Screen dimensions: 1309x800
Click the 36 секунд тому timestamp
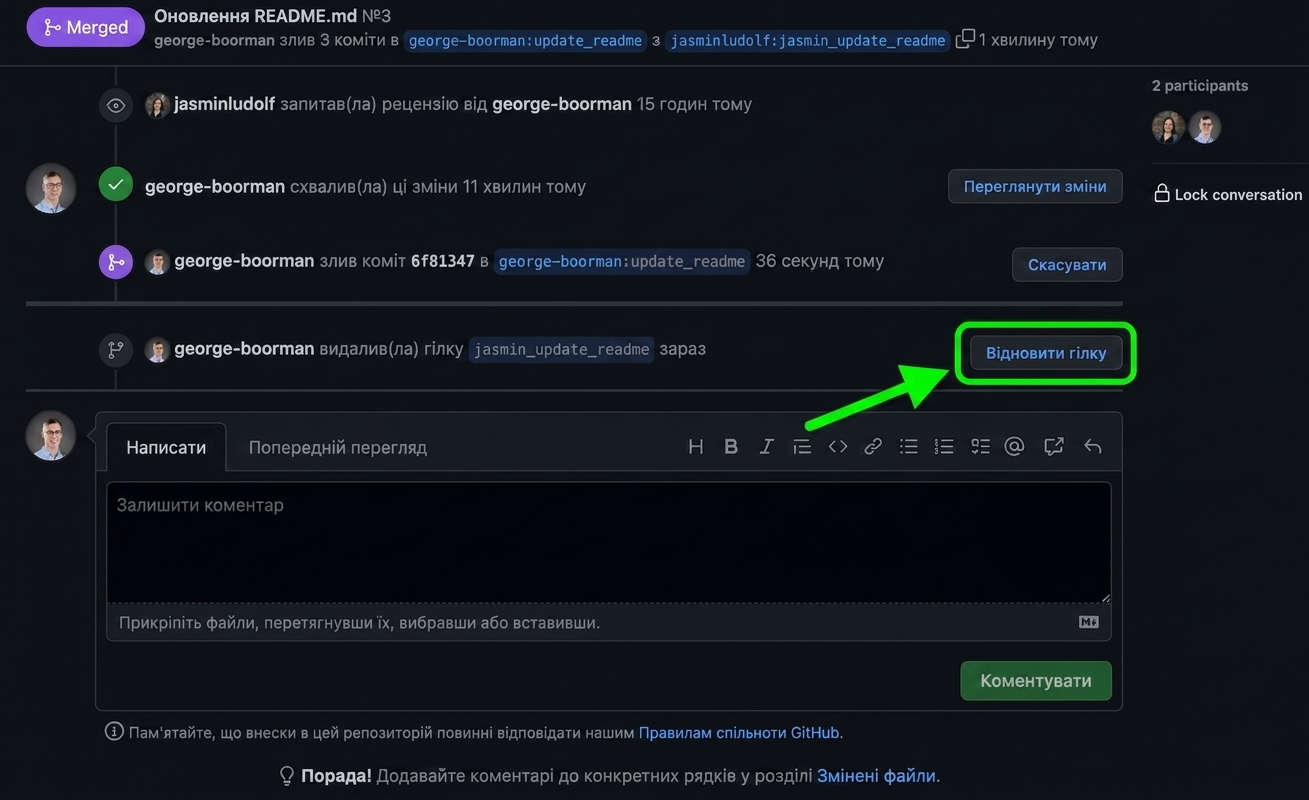click(x=820, y=261)
